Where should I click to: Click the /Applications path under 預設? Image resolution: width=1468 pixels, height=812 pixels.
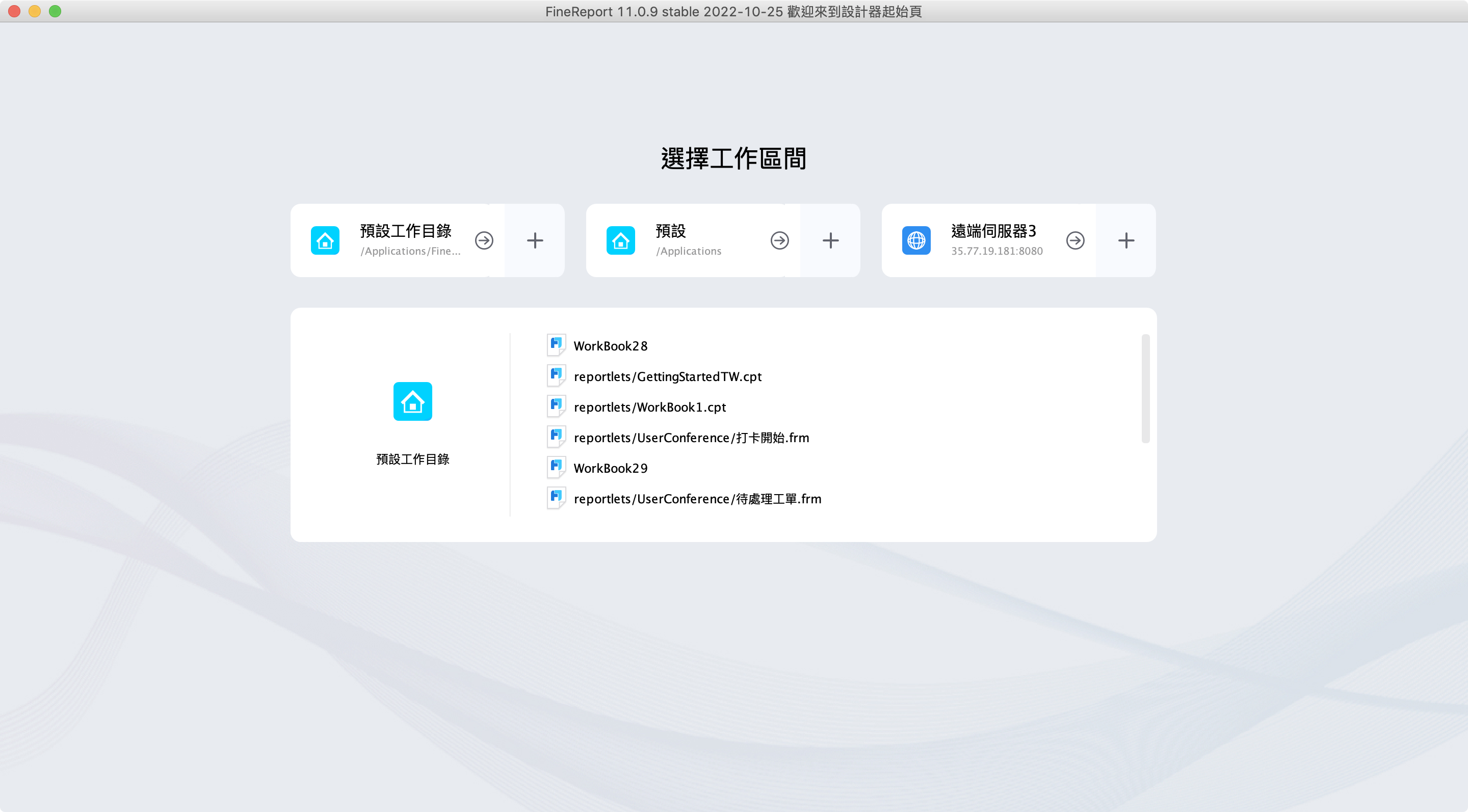[x=689, y=251]
